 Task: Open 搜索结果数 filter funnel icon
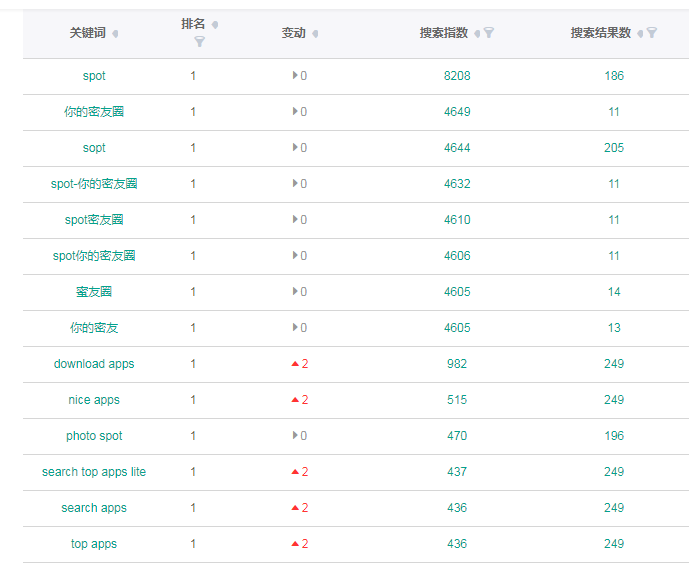click(652, 33)
